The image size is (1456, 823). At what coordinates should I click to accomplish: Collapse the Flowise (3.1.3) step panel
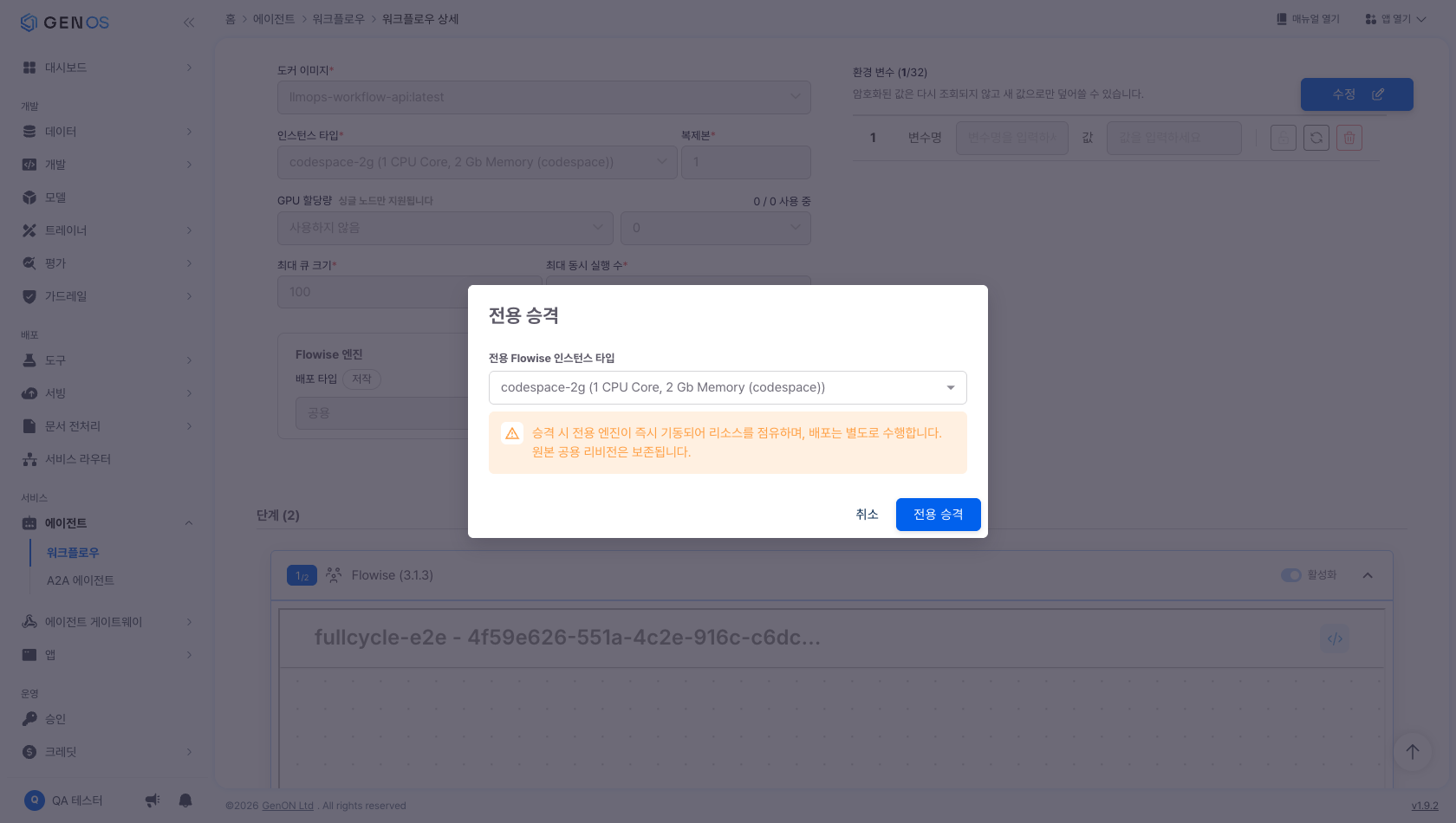click(x=1368, y=575)
